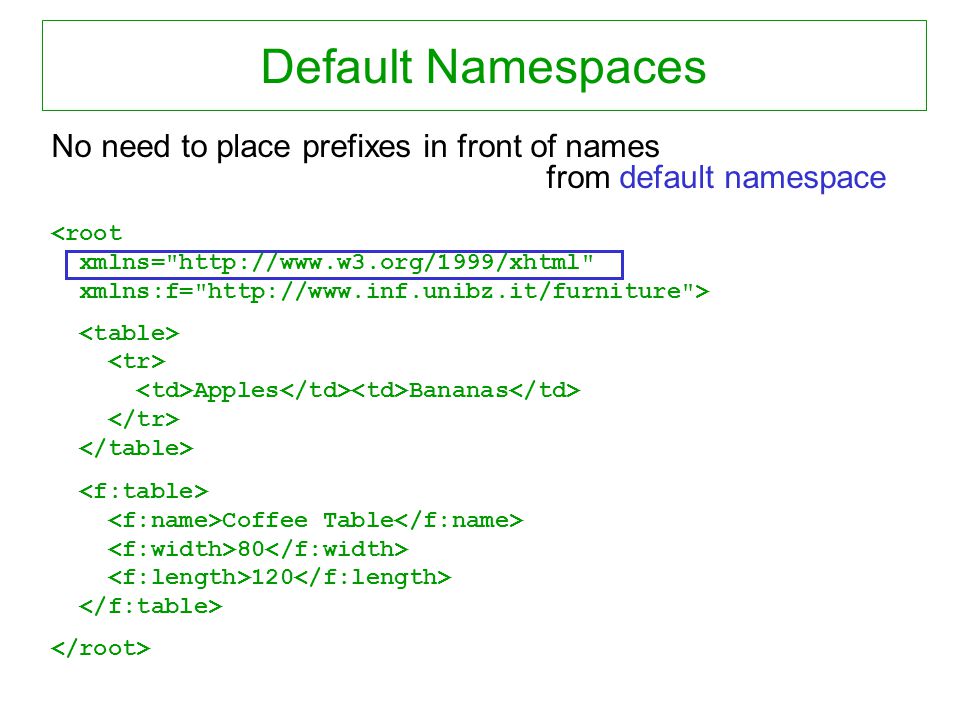Click the opening '<tr>' tag
The width and height of the screenshot is (960, 720).
tap(136, 362)
